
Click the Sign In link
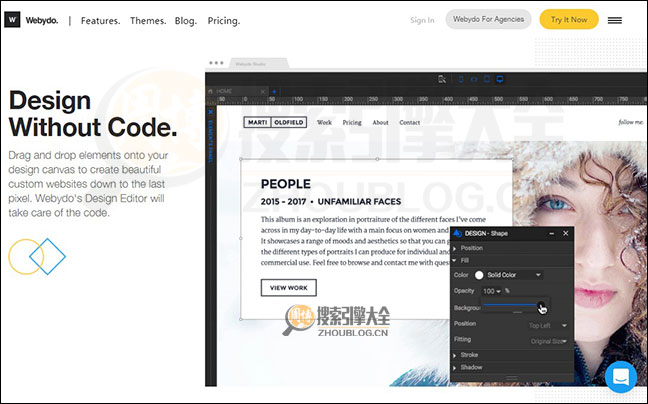(x=422, y=20)
